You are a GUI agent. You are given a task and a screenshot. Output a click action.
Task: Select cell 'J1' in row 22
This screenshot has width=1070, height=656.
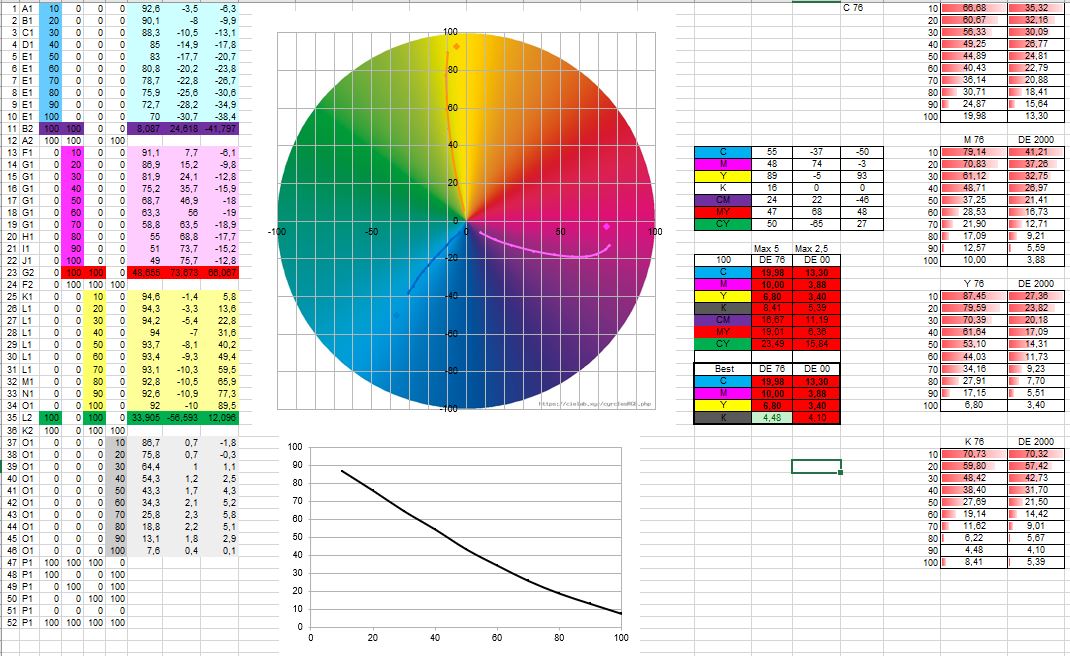[x=29, y=261]
